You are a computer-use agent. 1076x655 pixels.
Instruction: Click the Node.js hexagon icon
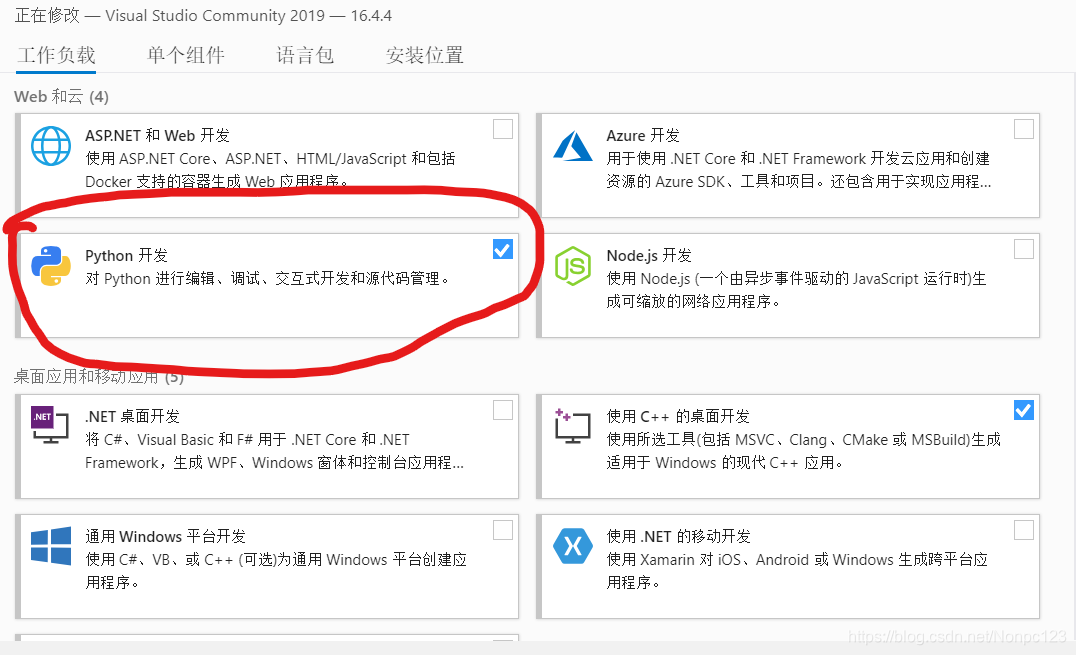point(573,266)
